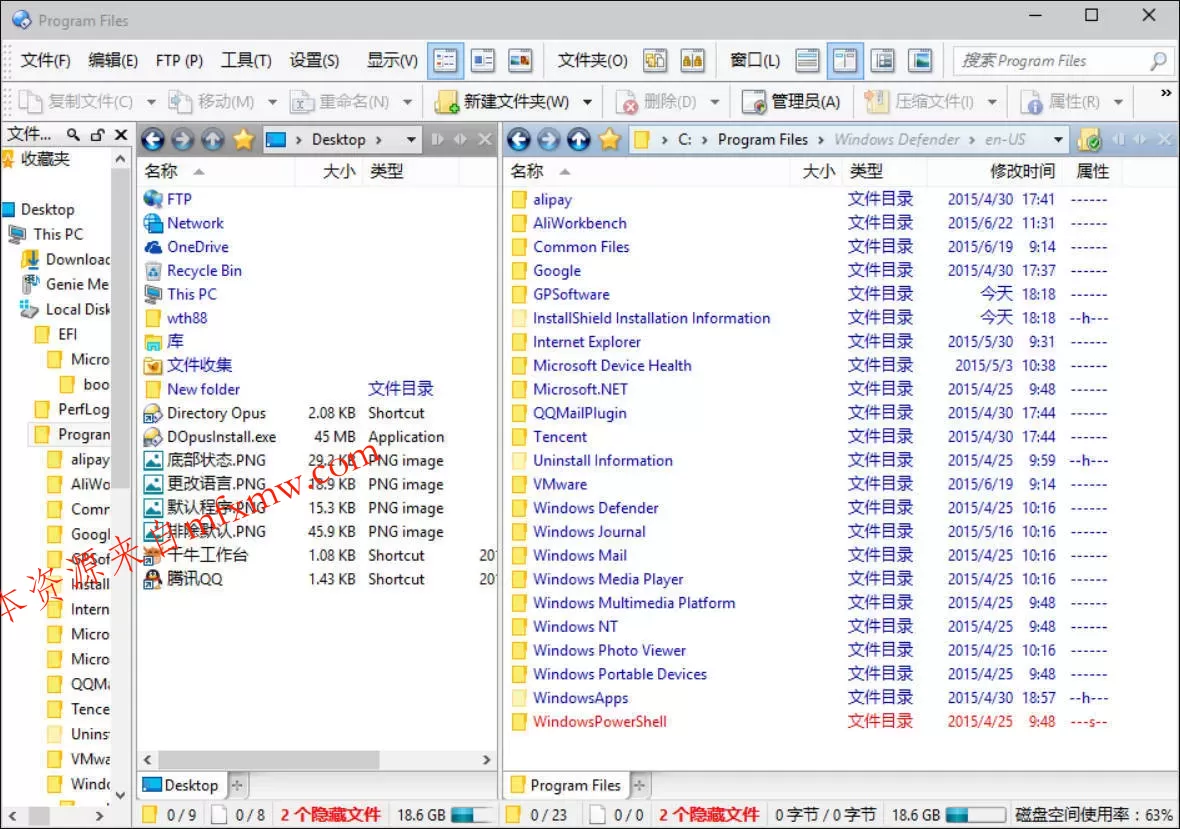Image resolution: width=1180 pixels, height=829 pixels.
Task: Select Thumbnails view icon
Action: pos(520,60)
